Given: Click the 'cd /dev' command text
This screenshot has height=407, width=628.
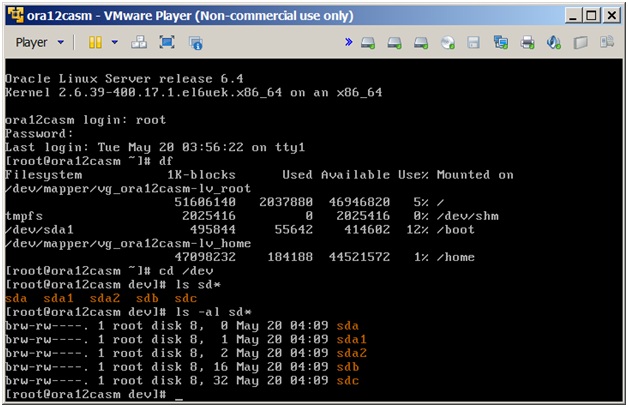Looking at the screenshot, I should 186,271.
